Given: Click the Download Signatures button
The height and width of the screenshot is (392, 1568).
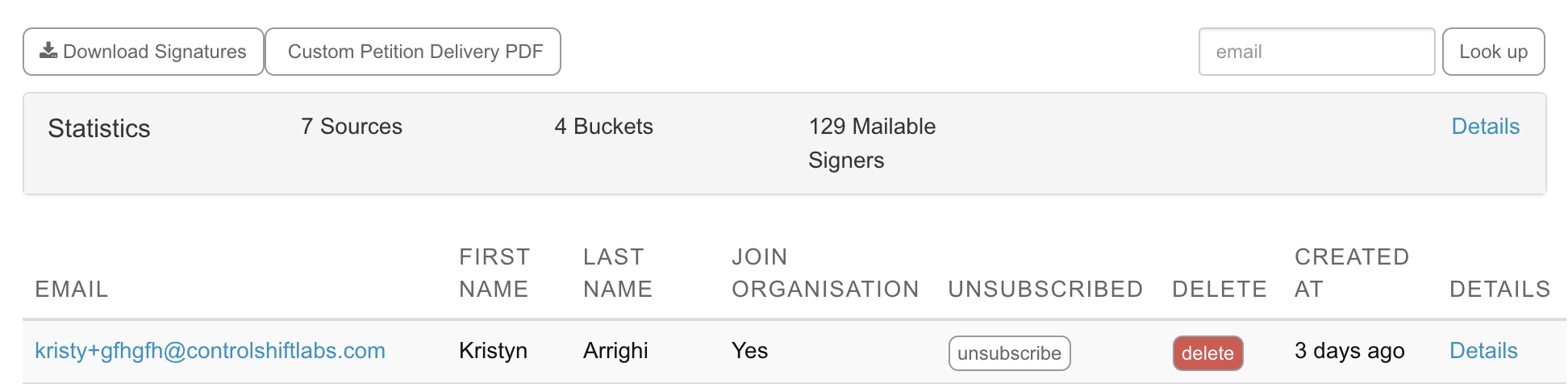Looking at the screenshot, I should click(x=144, y=52).
